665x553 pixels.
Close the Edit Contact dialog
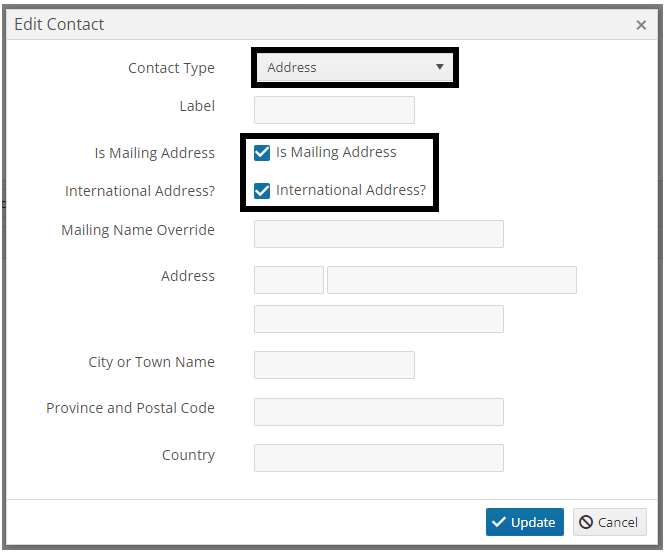click(641, 25)
